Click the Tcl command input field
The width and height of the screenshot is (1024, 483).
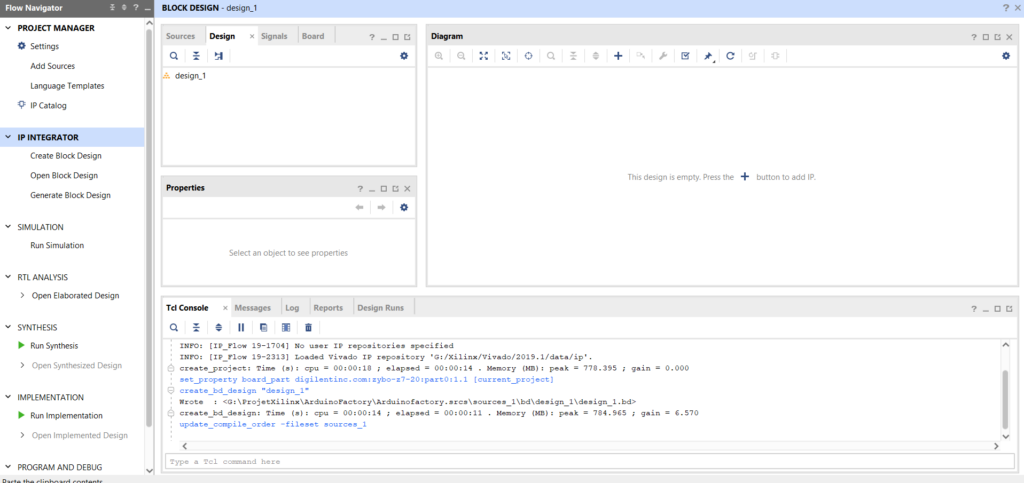pos(580,462)
